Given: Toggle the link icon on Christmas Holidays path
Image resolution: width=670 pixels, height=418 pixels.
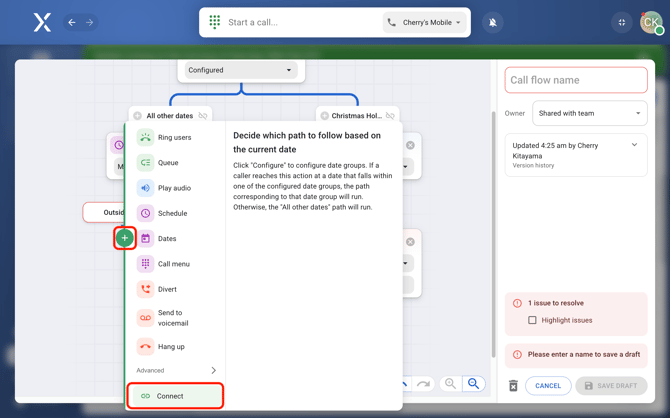Looking at the screenshot, I should click(390, 116).
